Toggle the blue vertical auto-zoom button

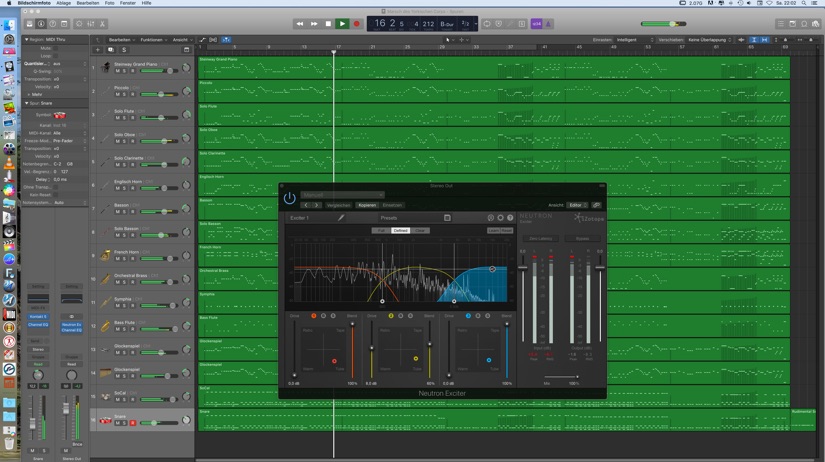[x=753, y=39]
